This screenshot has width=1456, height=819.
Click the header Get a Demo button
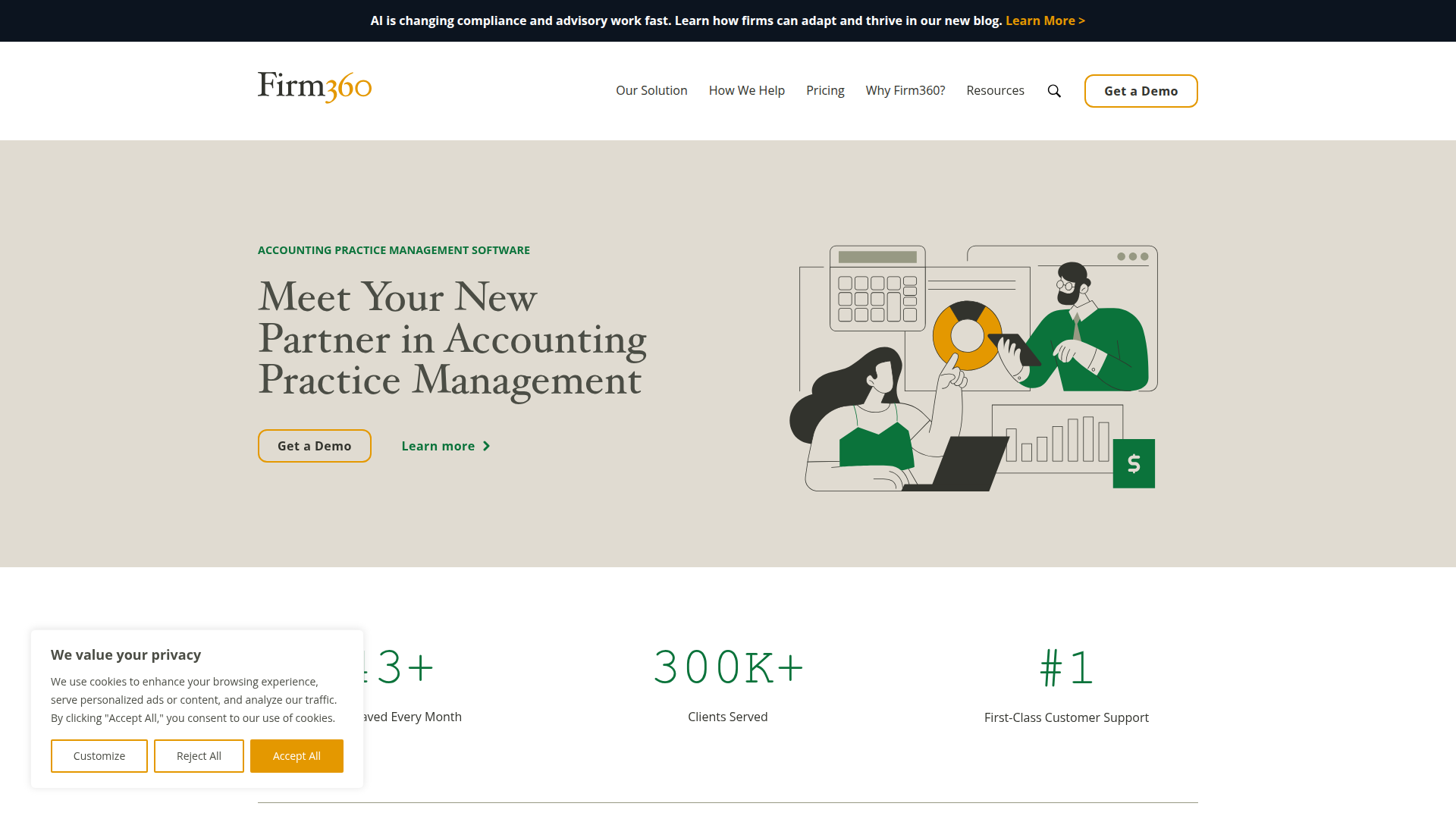tap(1141, 91)
